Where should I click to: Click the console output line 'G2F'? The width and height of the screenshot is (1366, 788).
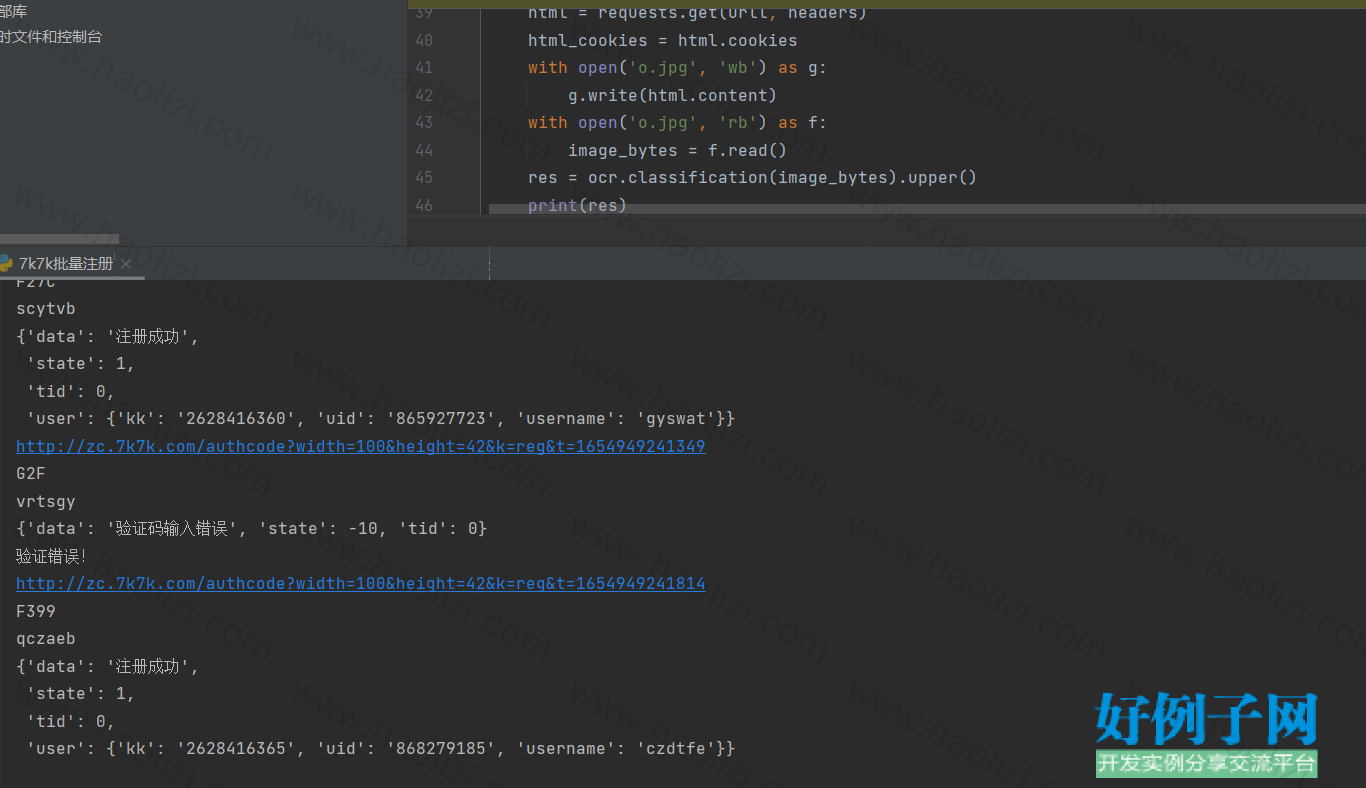31,474
